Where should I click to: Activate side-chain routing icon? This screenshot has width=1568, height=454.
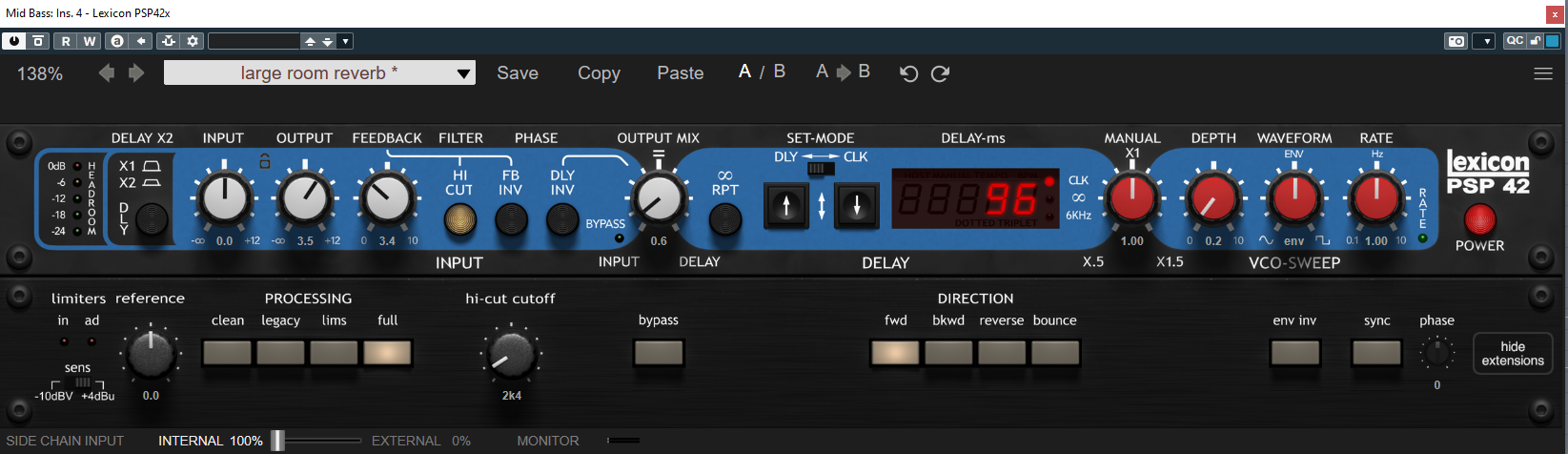point(169,41)
